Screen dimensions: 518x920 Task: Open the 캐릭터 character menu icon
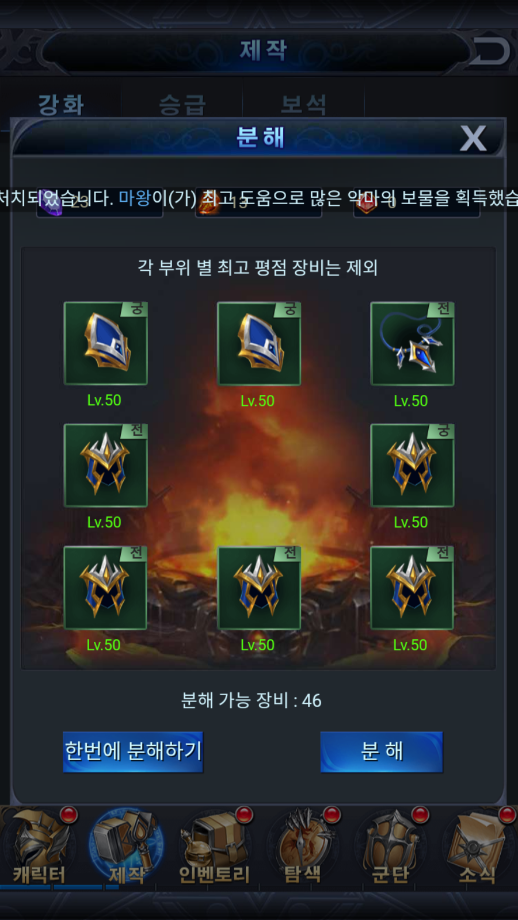(x=39, y=845)
